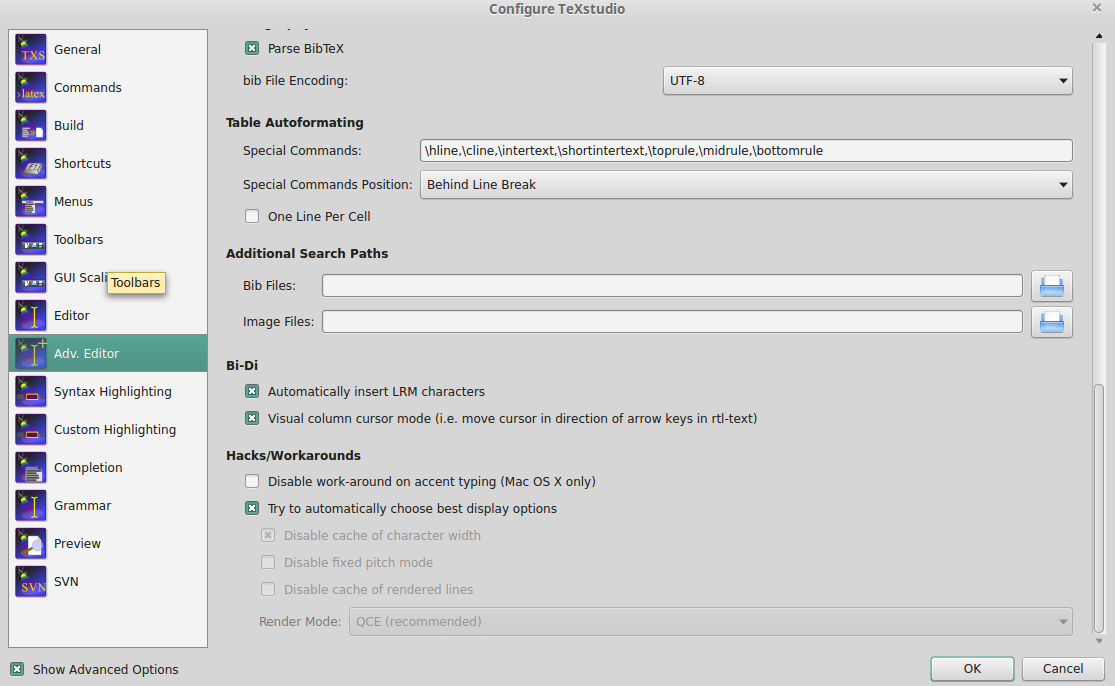Click the Editor cursor icon
1115x686 pixels.
click(31, 316)
